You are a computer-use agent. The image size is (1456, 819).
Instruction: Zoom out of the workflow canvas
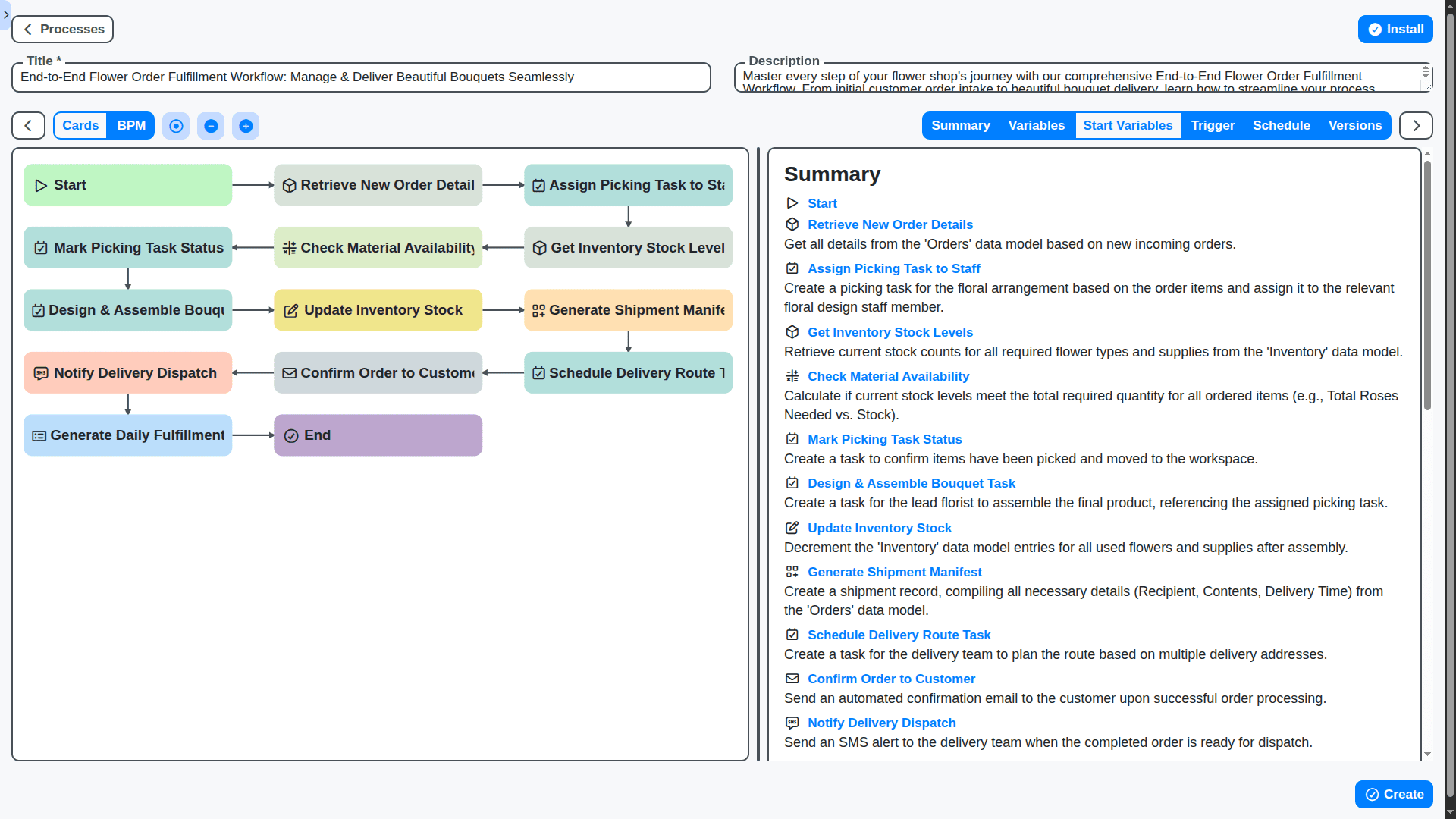point(211,125)
